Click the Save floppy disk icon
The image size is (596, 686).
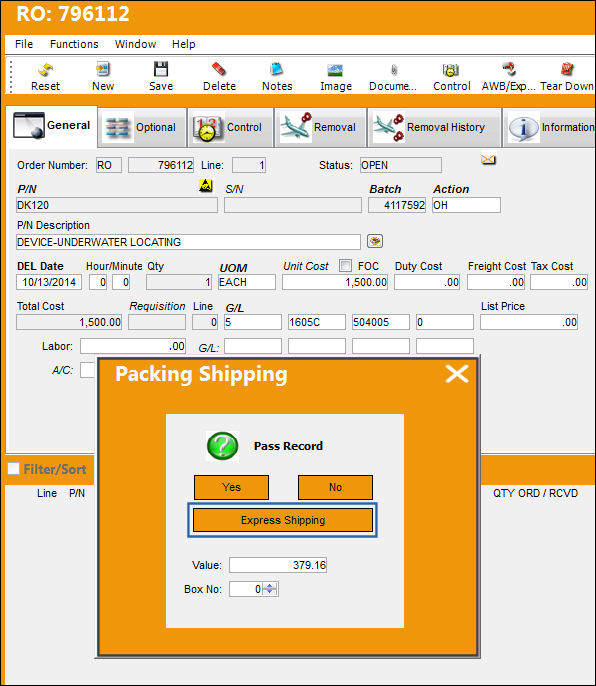161,70
